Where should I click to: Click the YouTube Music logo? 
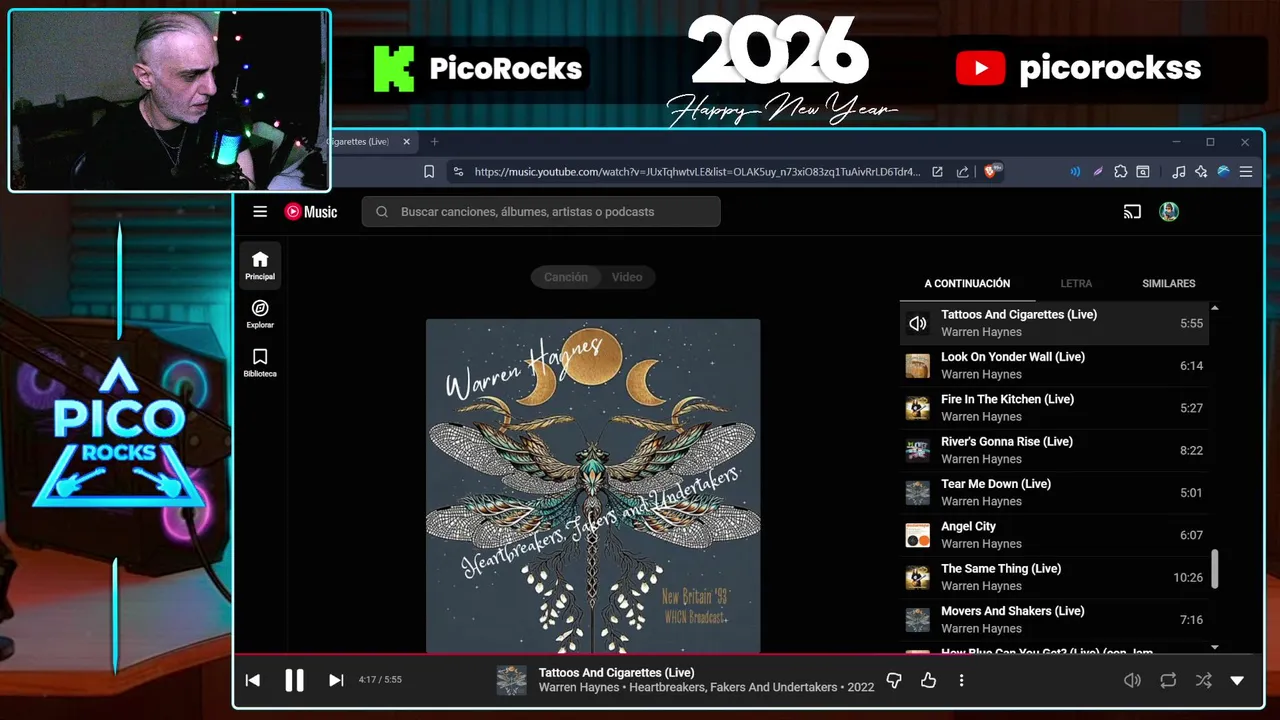(311, 212)
